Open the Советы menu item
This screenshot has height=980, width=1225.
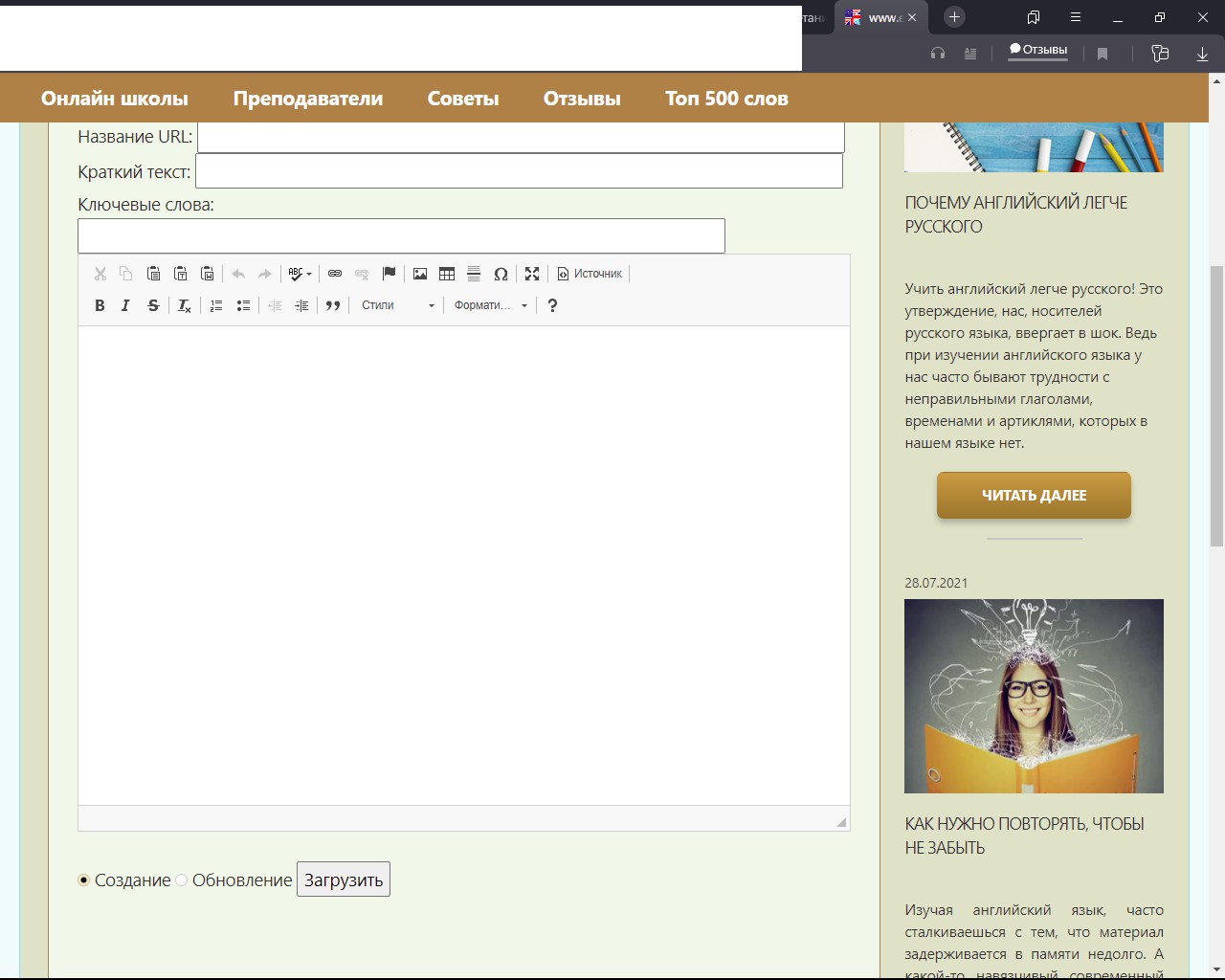pyautogui.click(x=463, y=99)
